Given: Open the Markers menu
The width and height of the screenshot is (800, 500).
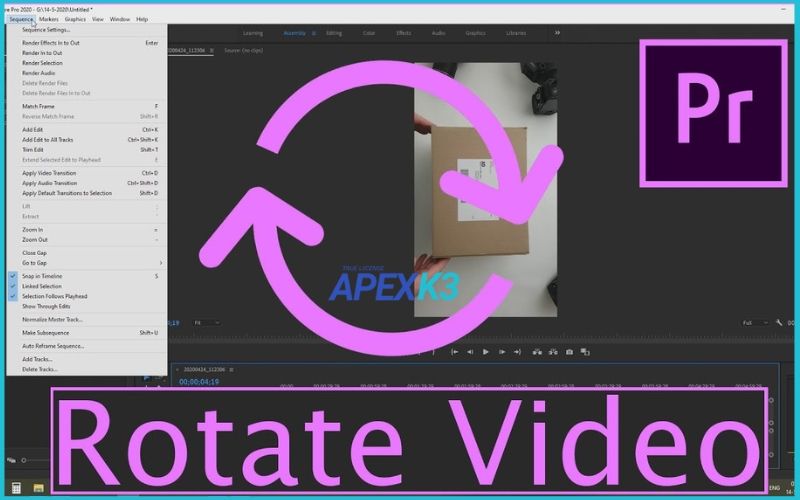Looking at the screenshot, I should tap(48, 19).
